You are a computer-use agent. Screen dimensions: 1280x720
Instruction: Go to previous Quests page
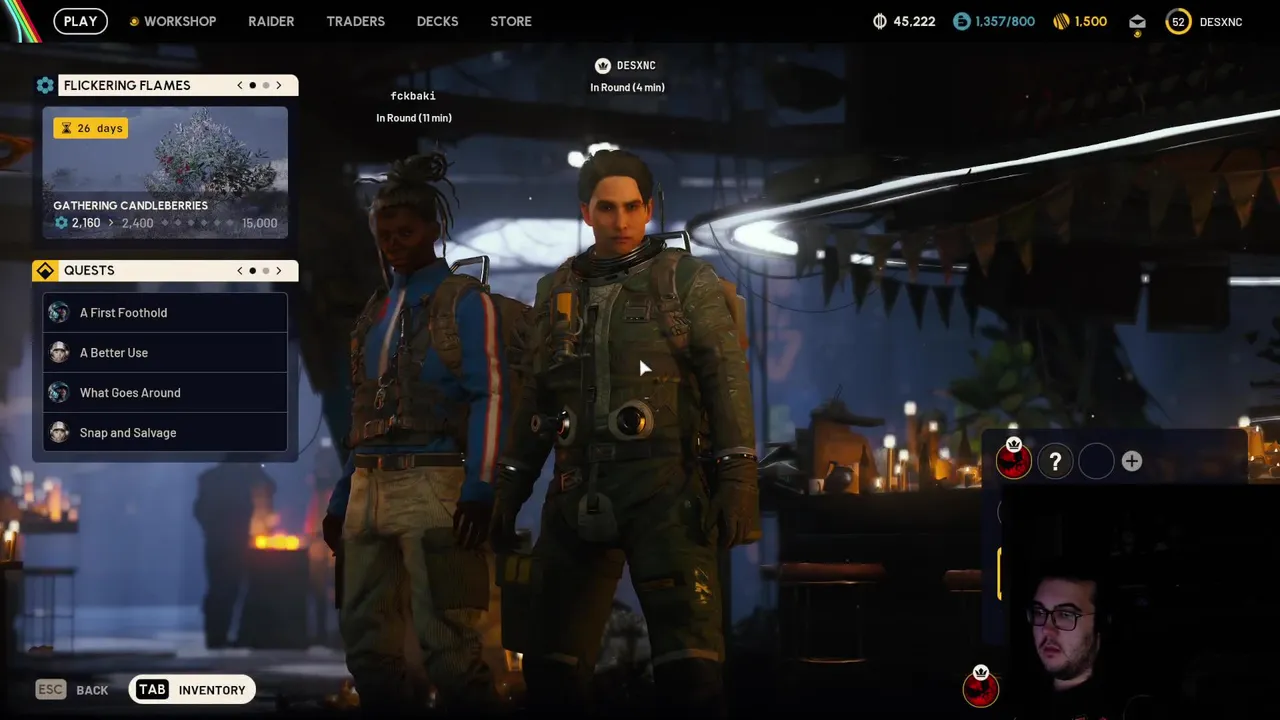[240, 271]
